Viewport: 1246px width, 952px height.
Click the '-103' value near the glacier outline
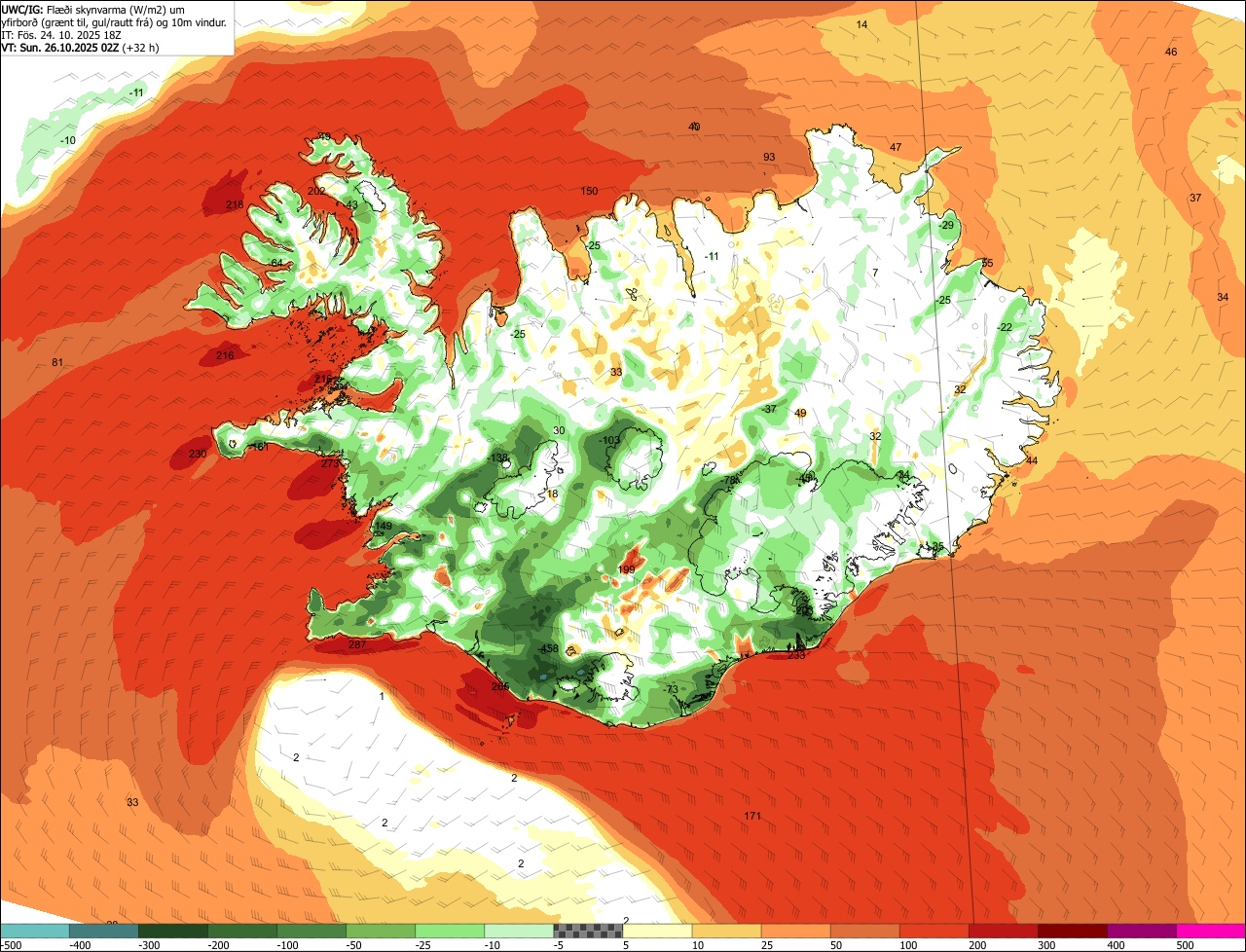click(x=609, y=441)
